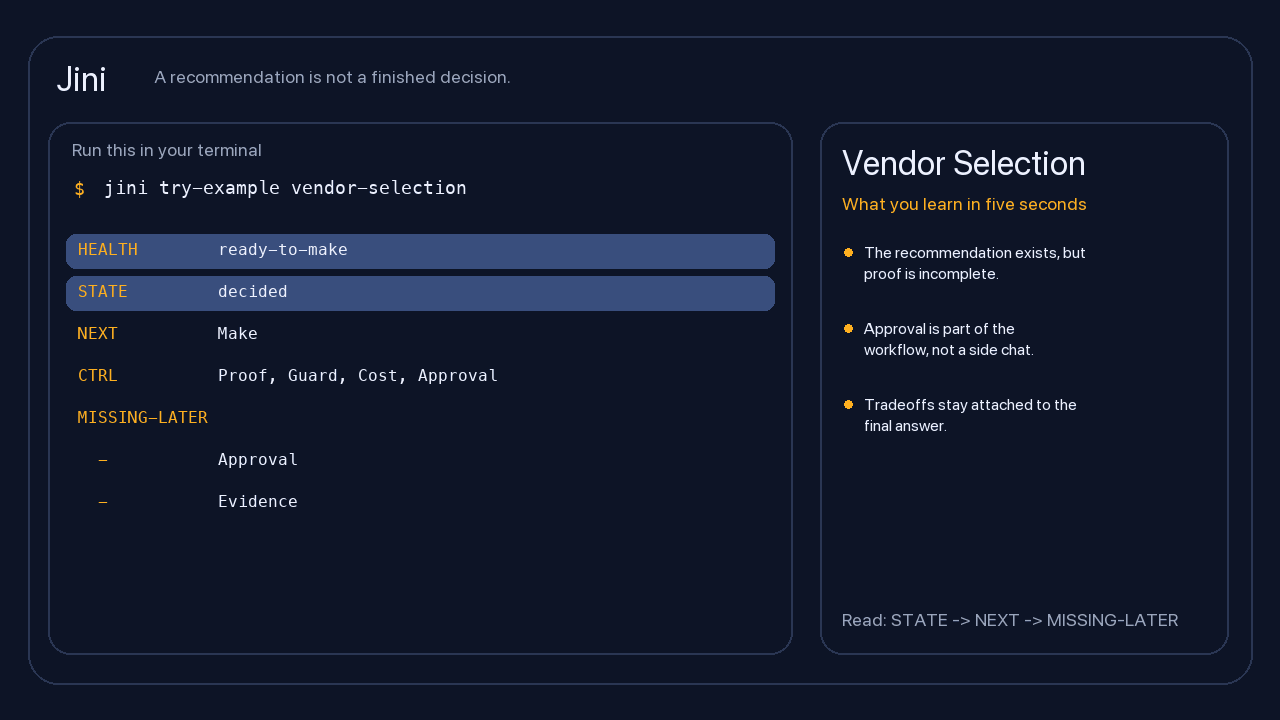The width and height of the screenshot is (1280, 720).
Task: Click 'Proof, Guard, Cost, Approval' control list
Action: 358,376
